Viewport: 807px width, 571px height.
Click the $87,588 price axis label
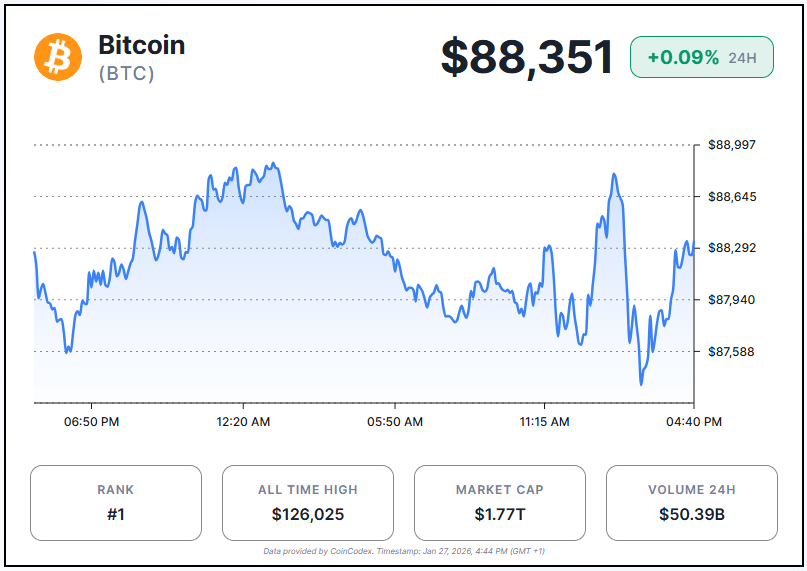click(x=732, y=352)
